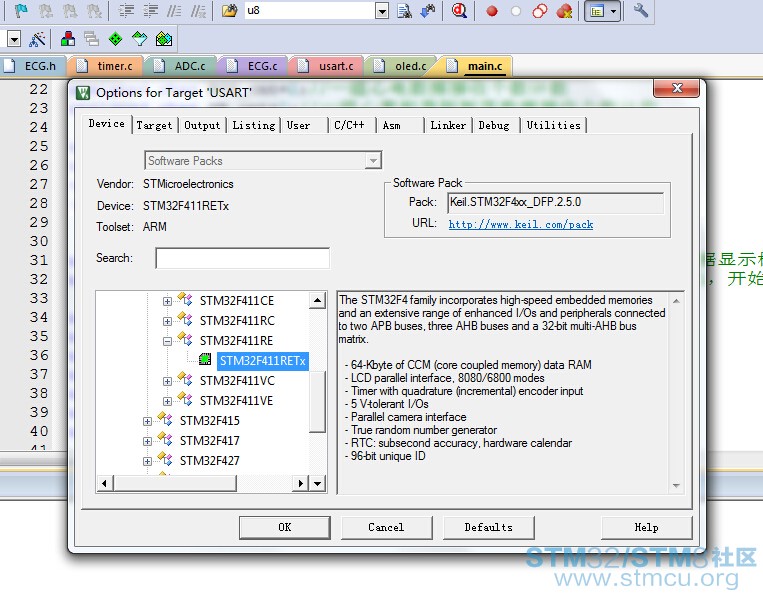Screen dimensions: 763x603
Task: Click the Pack name field Keil.STM32F4xx_DFP.2.5.0
Action: pyautogui.click(x=555, y=202)
